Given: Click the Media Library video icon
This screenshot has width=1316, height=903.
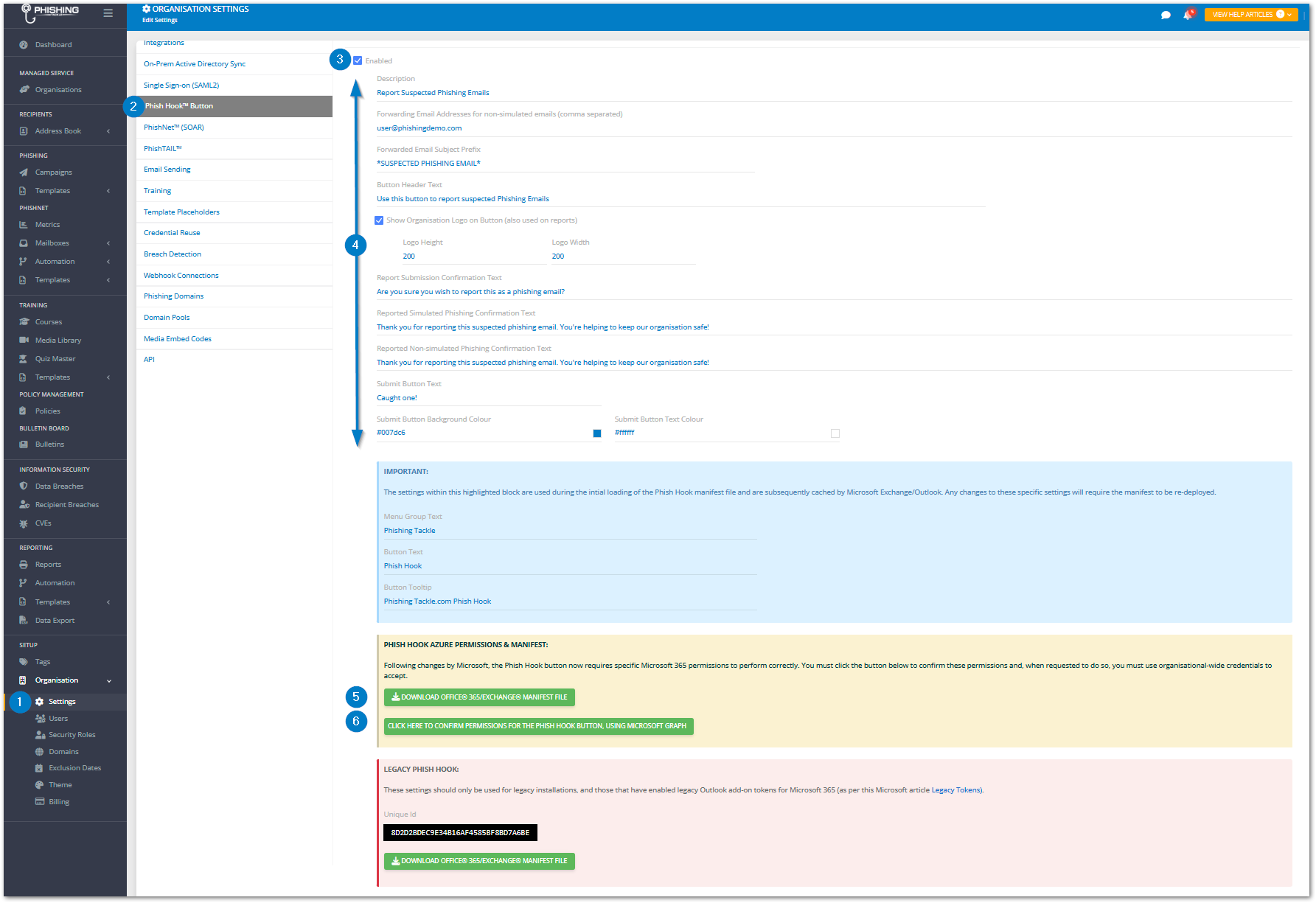Looking at the screenshot, I should (24, 341).
